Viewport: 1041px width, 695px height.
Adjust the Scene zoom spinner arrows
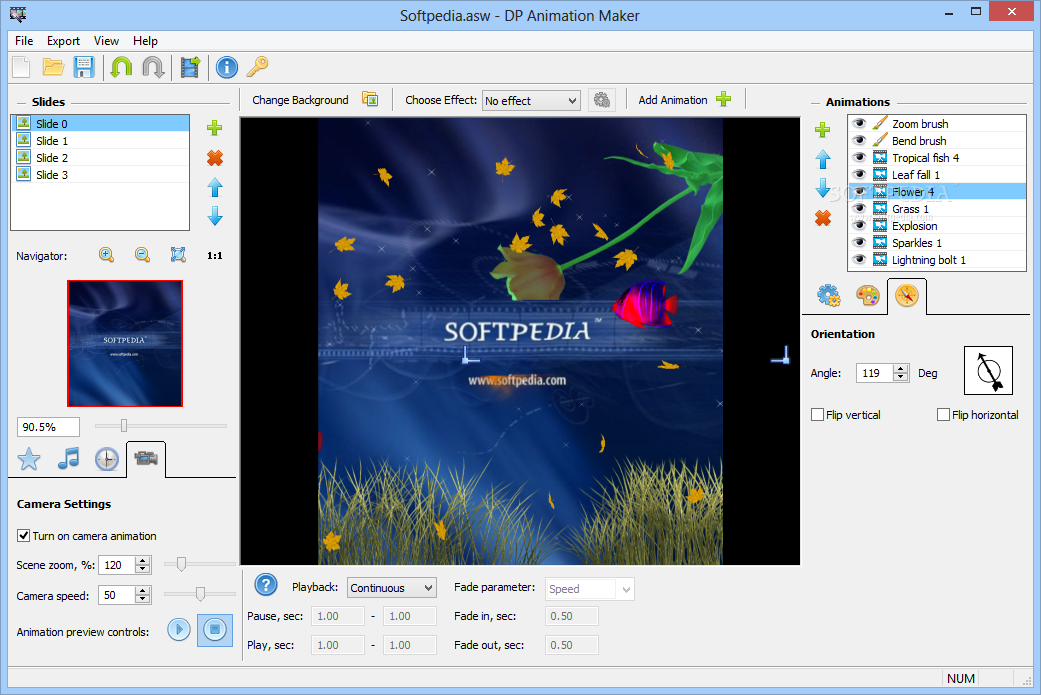point(143,565)
